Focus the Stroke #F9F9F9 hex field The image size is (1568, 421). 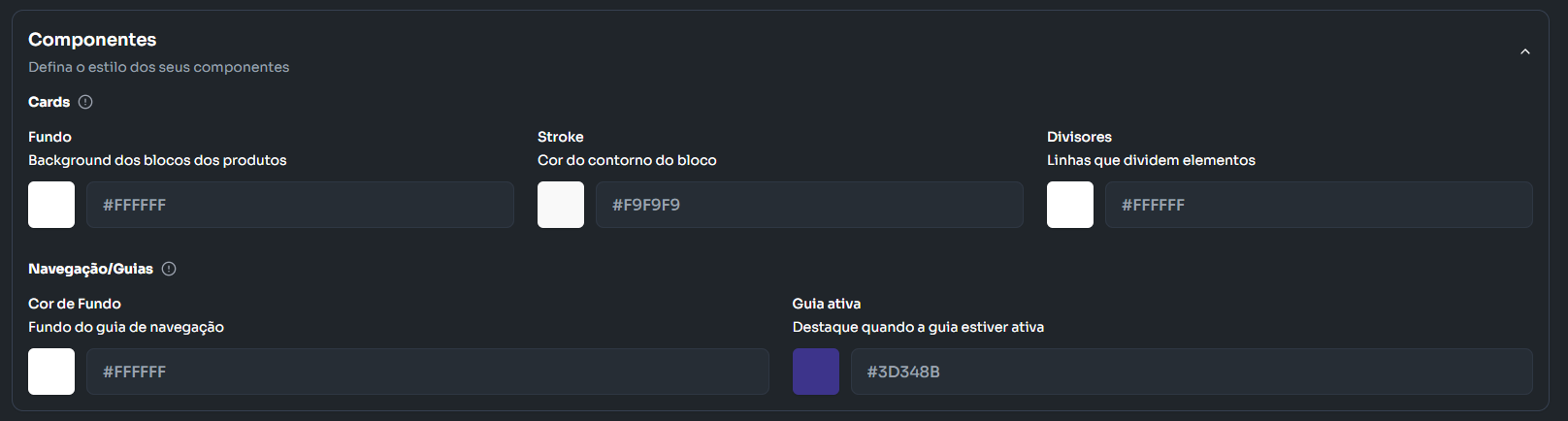click(x=809, y=205)
